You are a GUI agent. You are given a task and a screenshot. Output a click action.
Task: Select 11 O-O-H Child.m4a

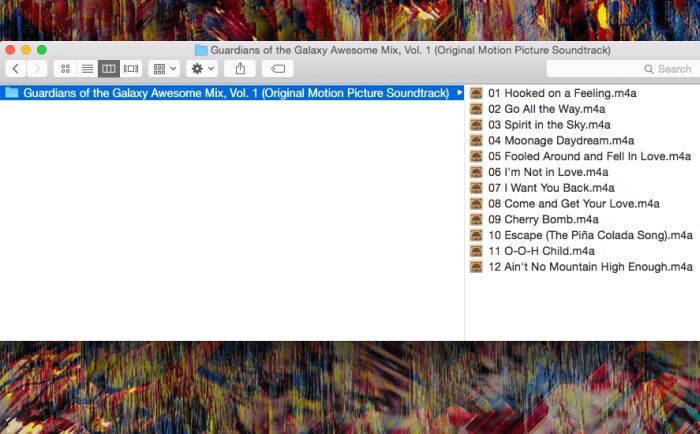[x=541, y=251]
